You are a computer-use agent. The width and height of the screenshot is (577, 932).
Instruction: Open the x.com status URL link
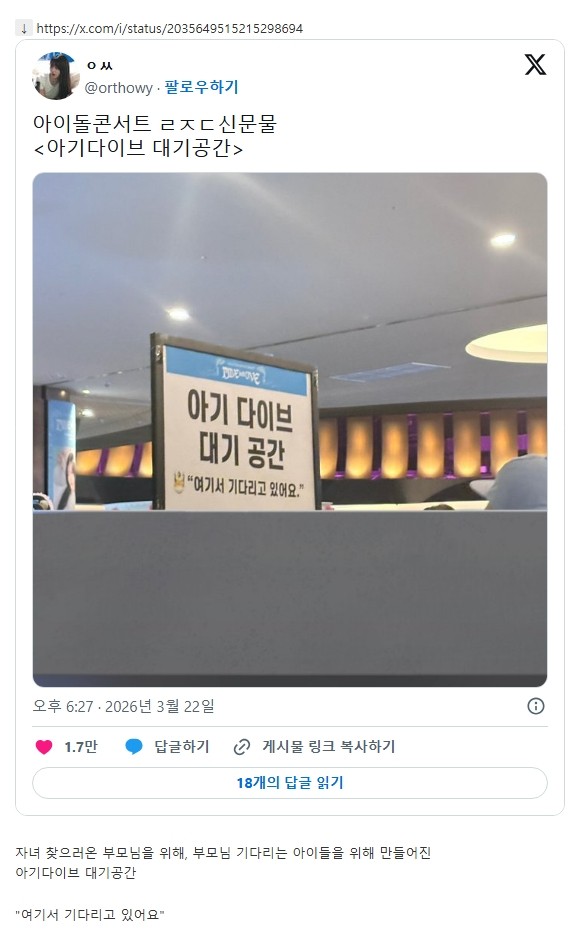pos(169,29)
